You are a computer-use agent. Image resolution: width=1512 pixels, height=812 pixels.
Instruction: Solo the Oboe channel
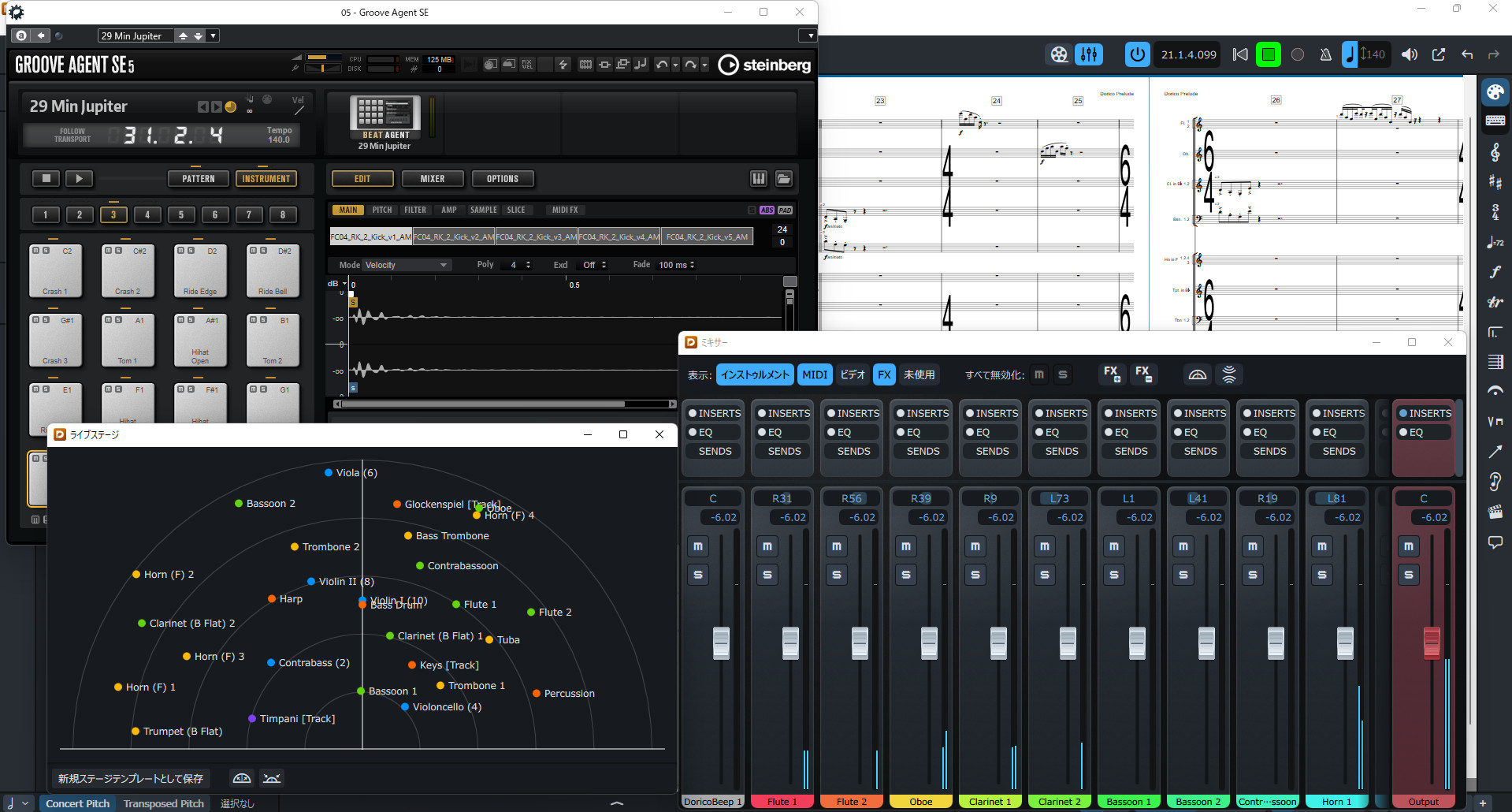(906, 575)
